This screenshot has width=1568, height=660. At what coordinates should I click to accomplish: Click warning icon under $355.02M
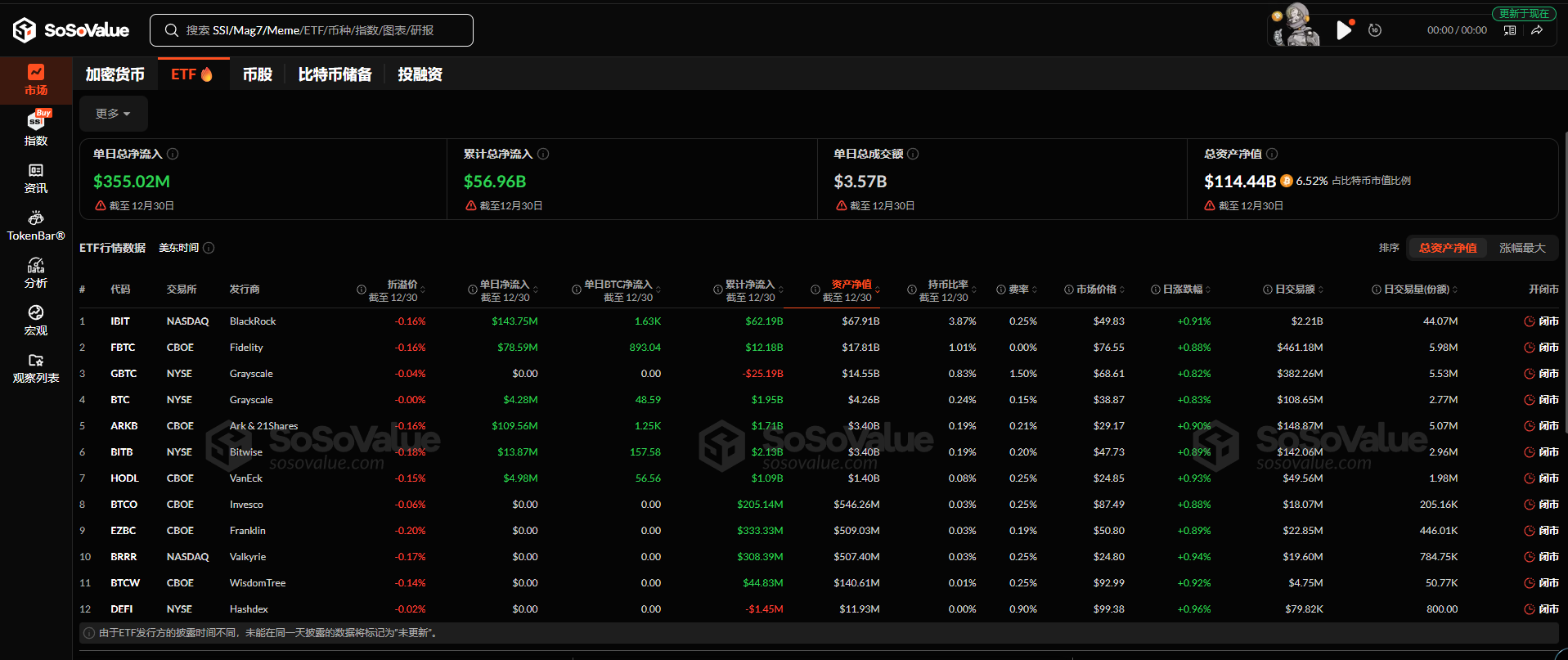[x=100, y=206]
